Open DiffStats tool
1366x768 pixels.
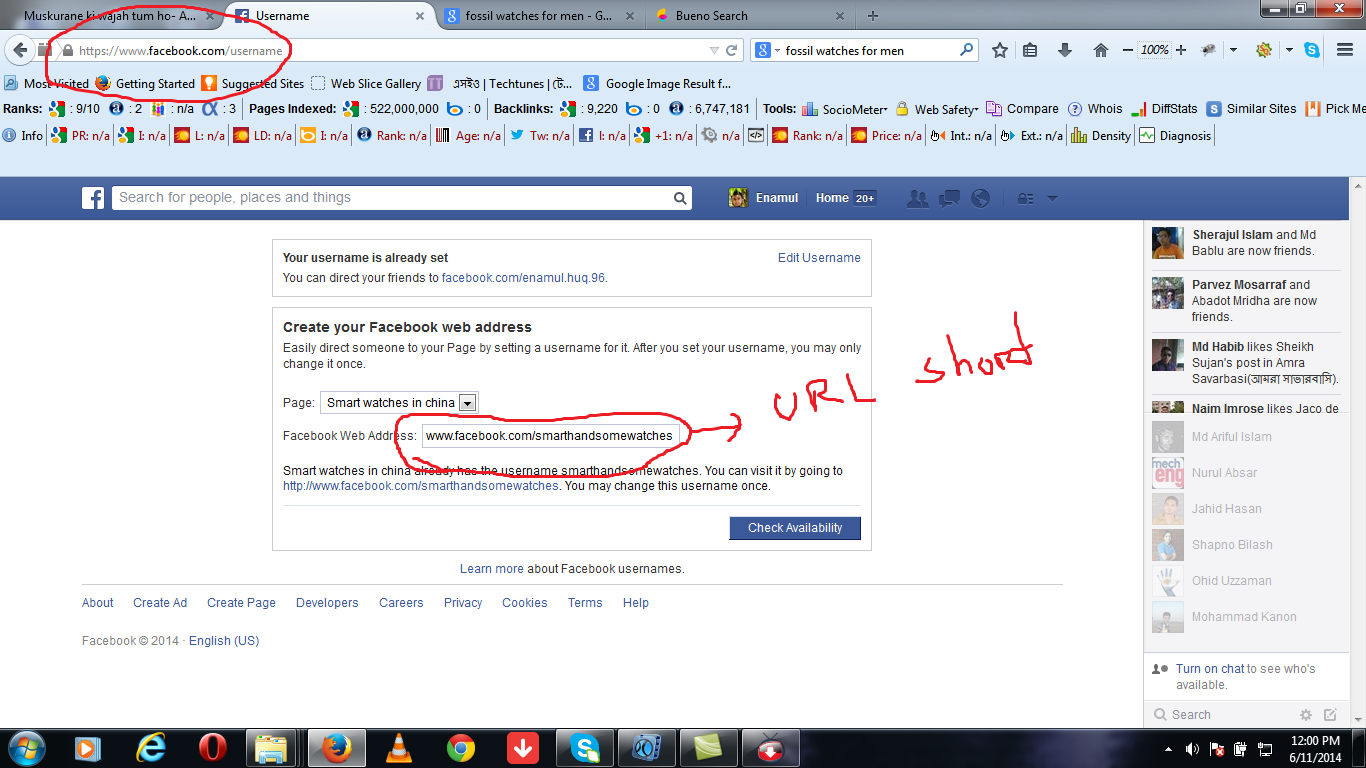(x=1164, y=109)
